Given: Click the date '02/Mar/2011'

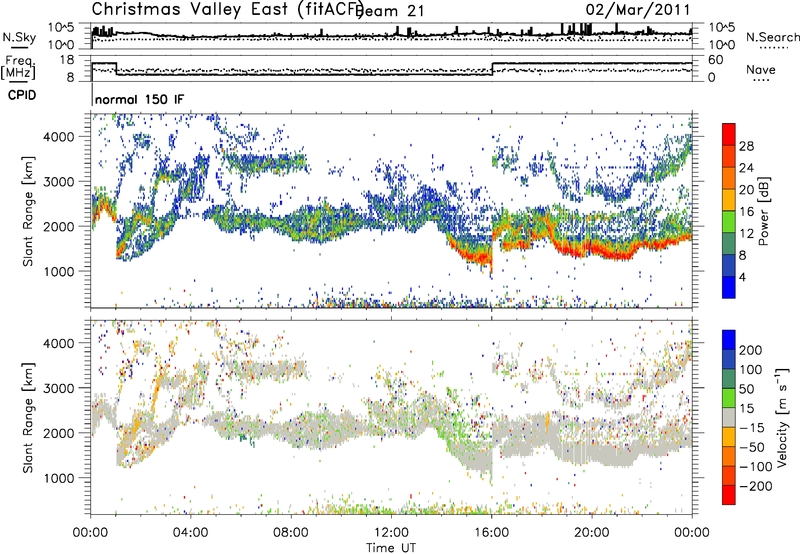Looking at the screenshot, I should pos(638,10).
